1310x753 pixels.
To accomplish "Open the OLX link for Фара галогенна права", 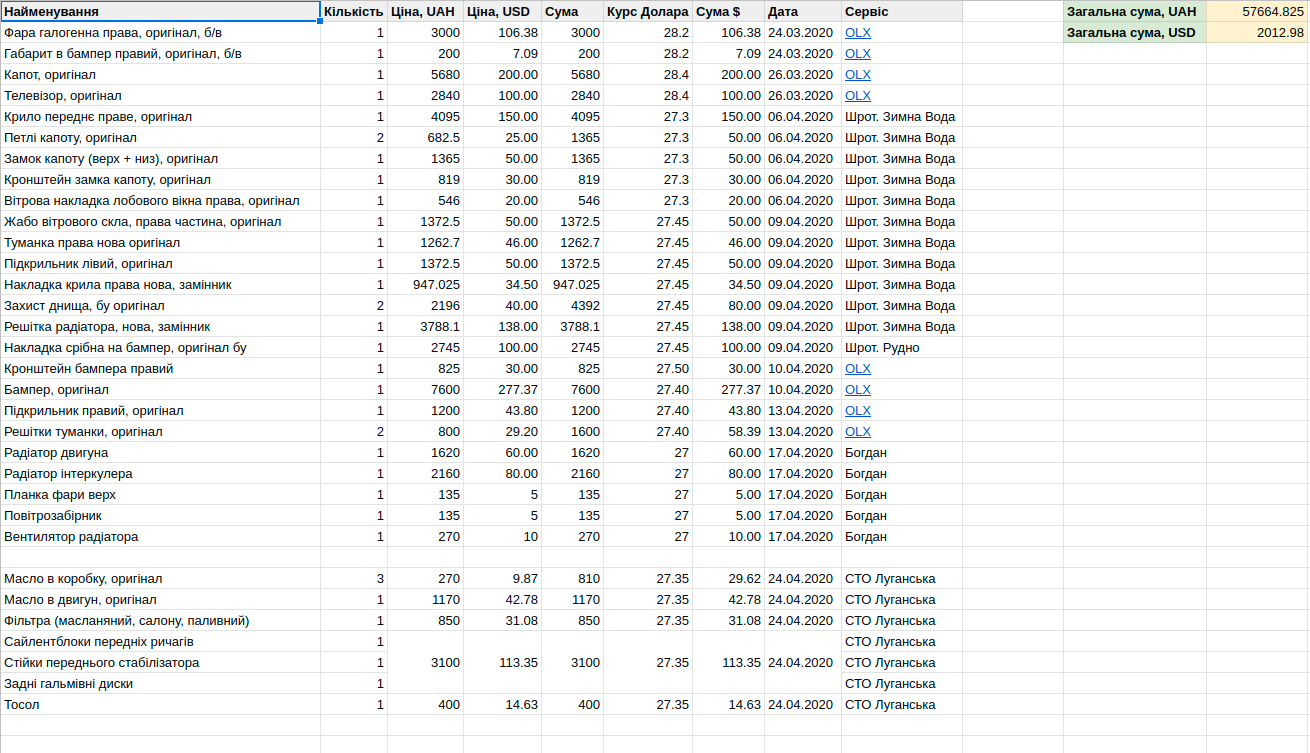I will [857, 32].
